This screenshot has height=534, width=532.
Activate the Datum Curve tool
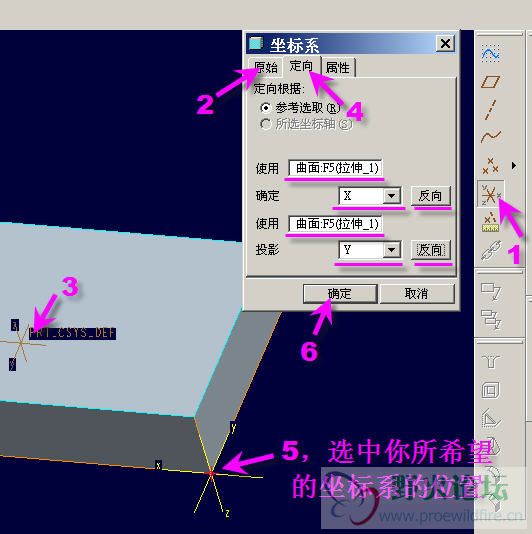pos(490,137)
